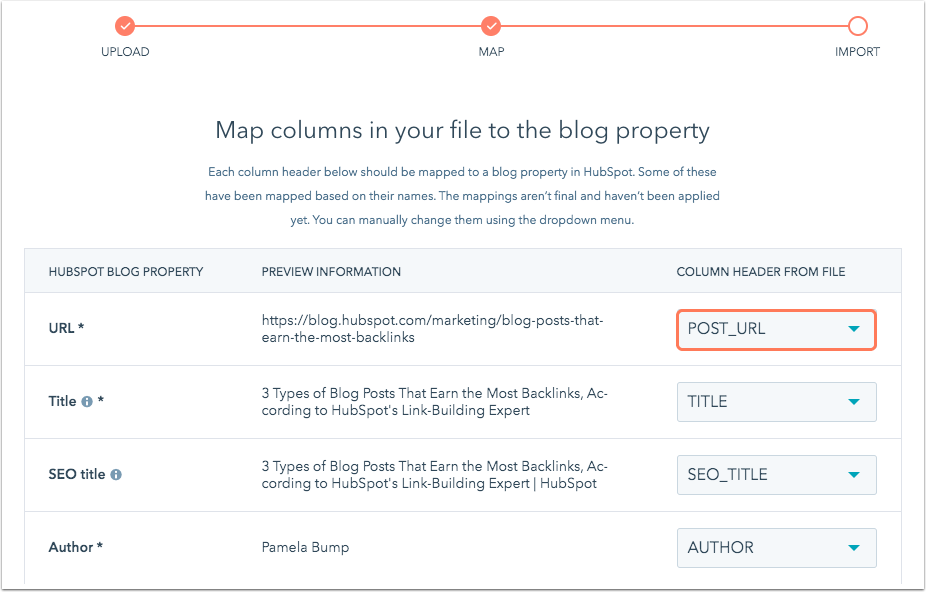
Task: Click the chevron arrow on the TITLE dropdown
Action: pyautogui.click(x=854, y=401)
